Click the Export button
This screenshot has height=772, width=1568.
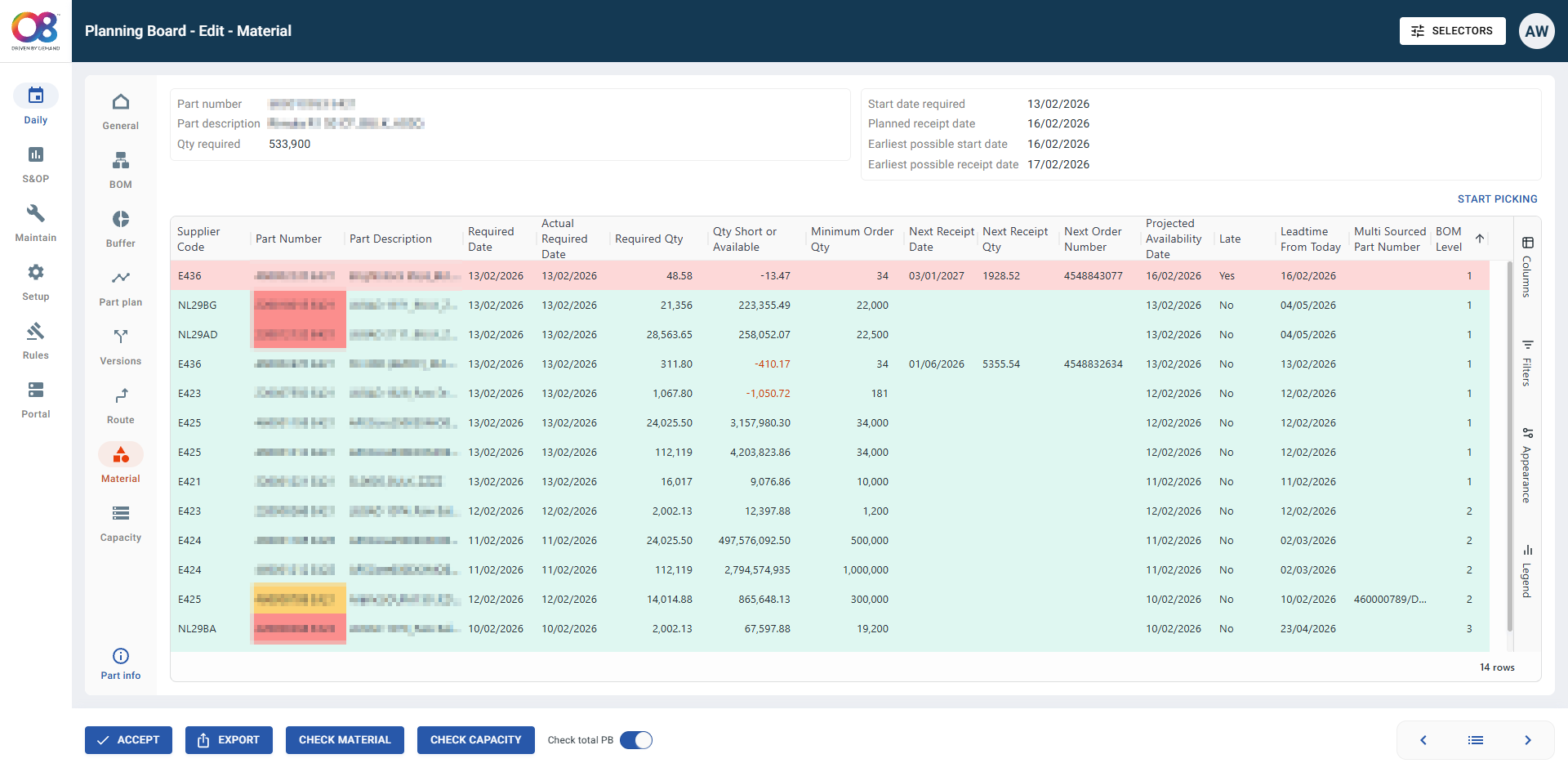229,740
